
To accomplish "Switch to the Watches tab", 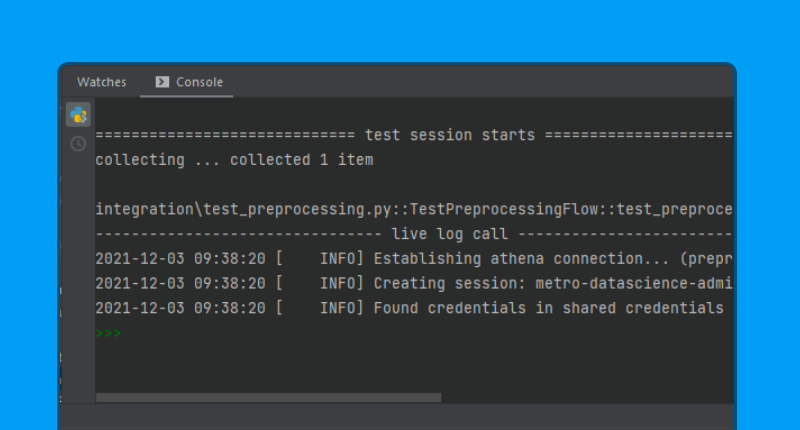I will pos(102,82).
